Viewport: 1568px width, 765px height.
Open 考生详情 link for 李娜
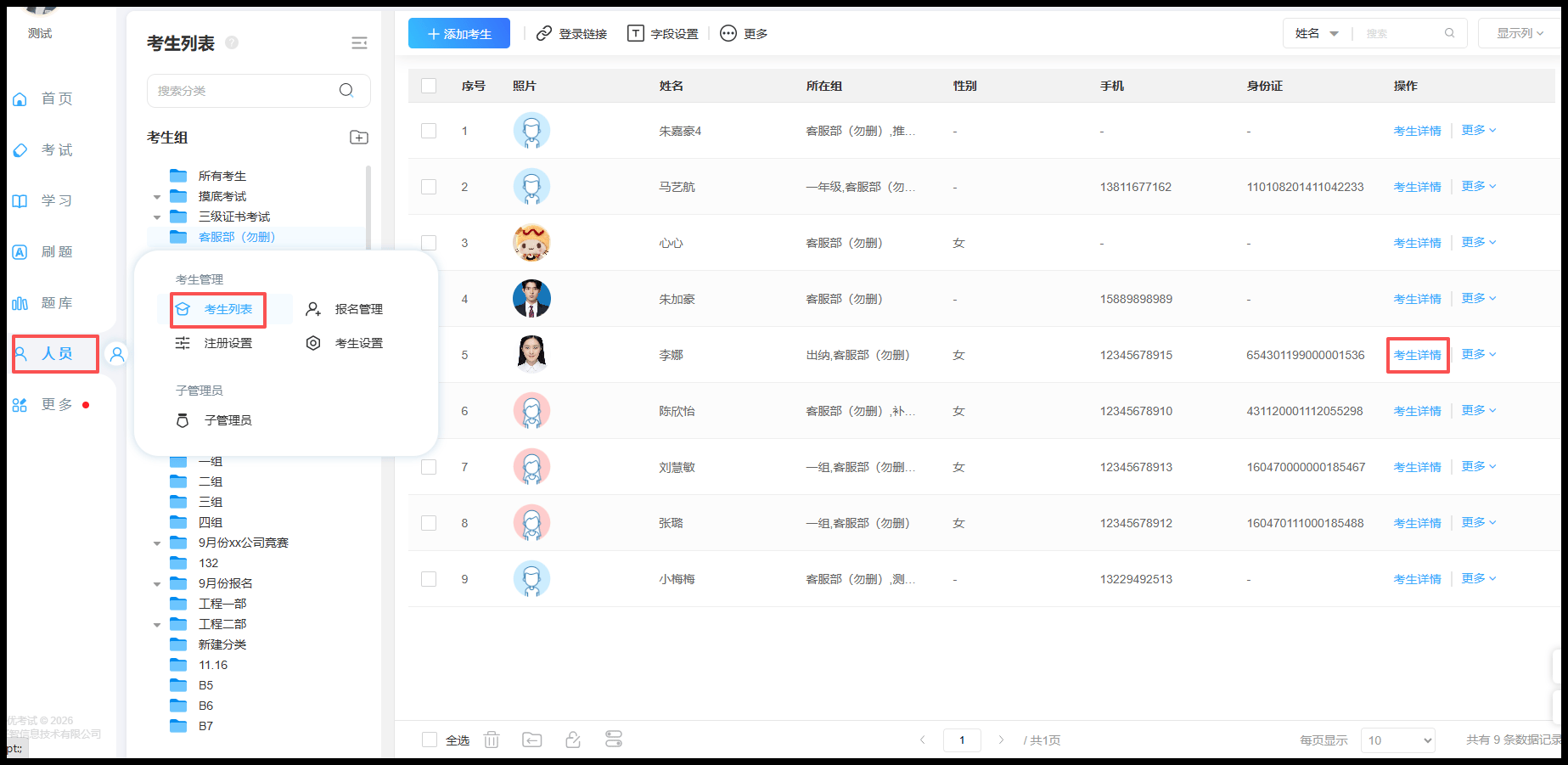(1417, 355)
